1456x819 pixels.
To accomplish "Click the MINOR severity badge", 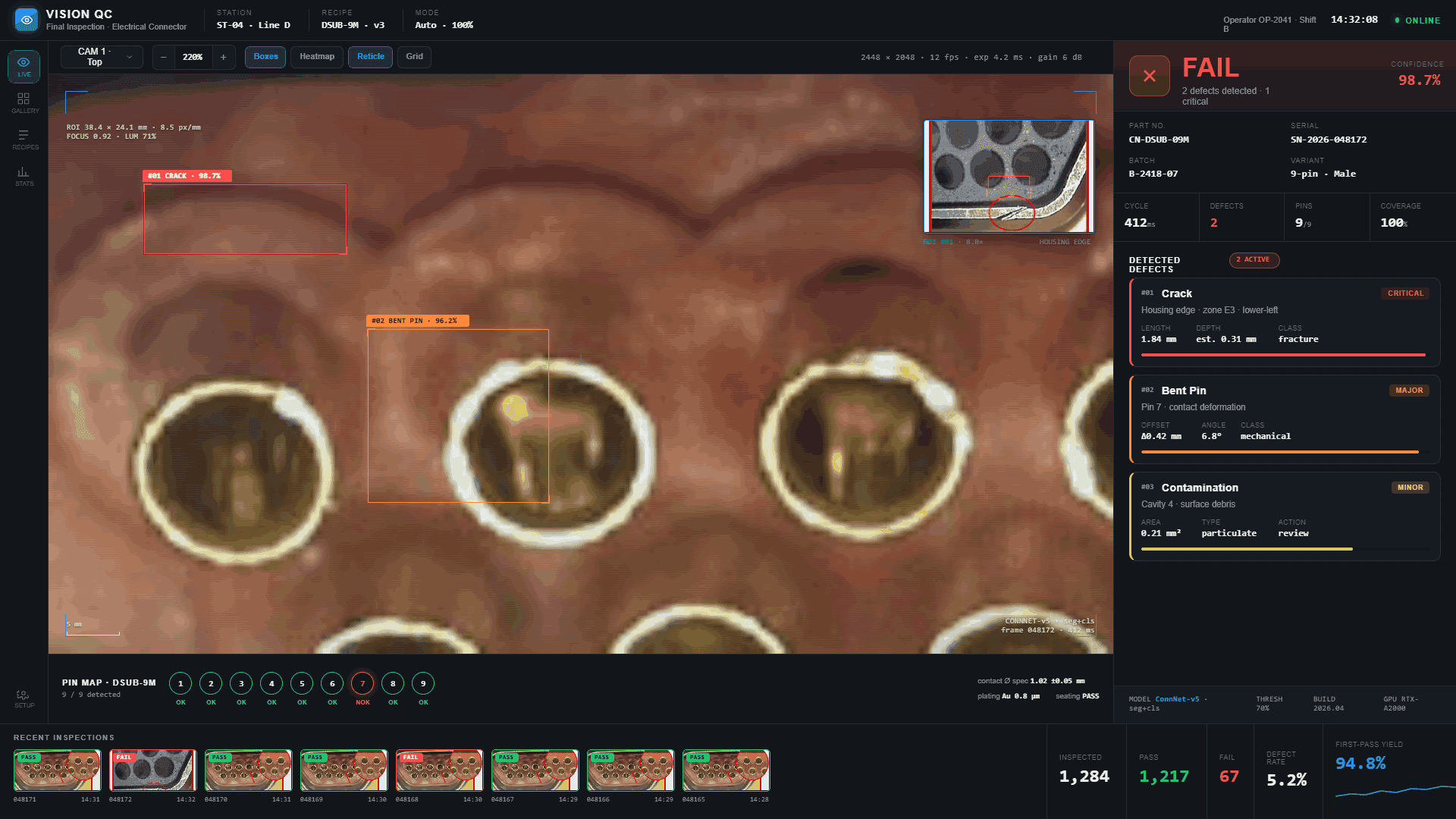I will (1410, 488).
